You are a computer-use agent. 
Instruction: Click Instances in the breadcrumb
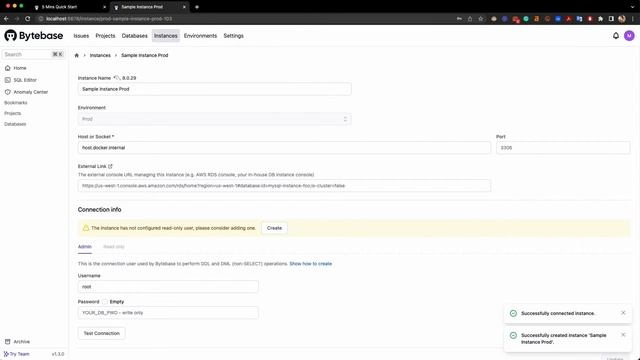pos(100,55)
